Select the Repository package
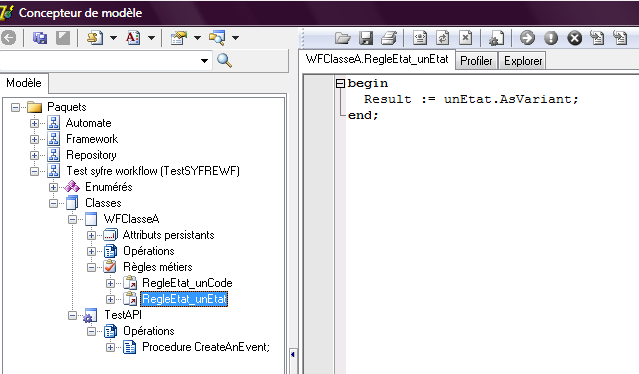 pos(91,155)
